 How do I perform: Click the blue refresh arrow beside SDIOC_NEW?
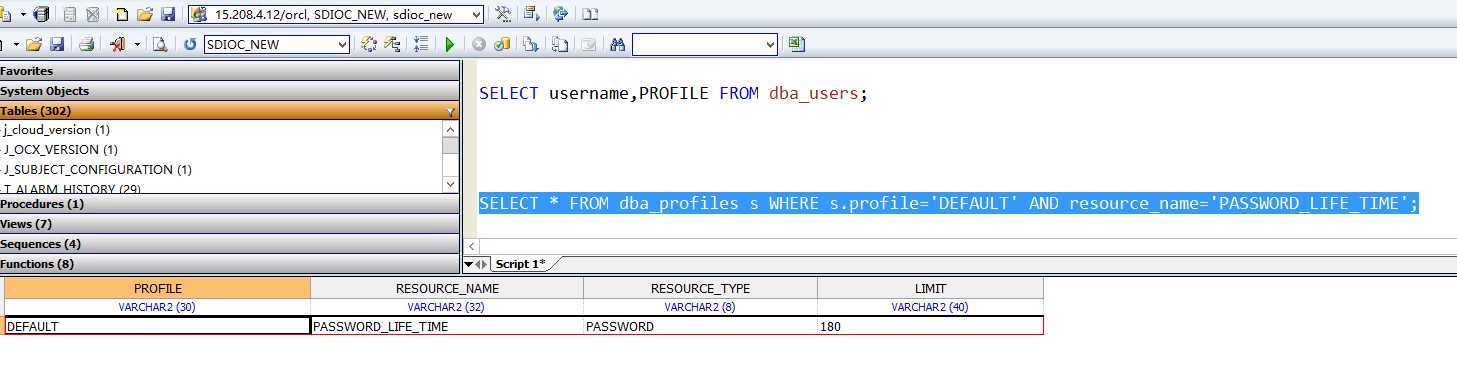click(x=190, y=44)
